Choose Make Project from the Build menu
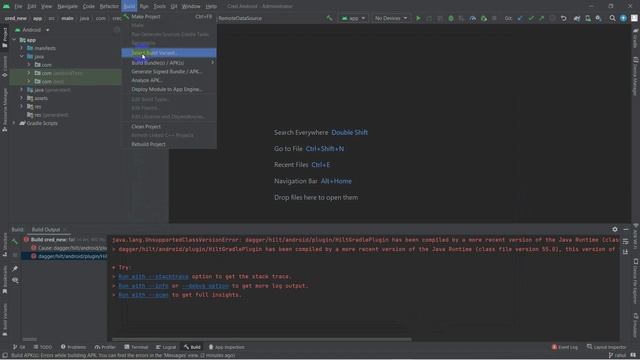This screenshot has height=360, width=640. pyautogui.click(x=169, y=17)
